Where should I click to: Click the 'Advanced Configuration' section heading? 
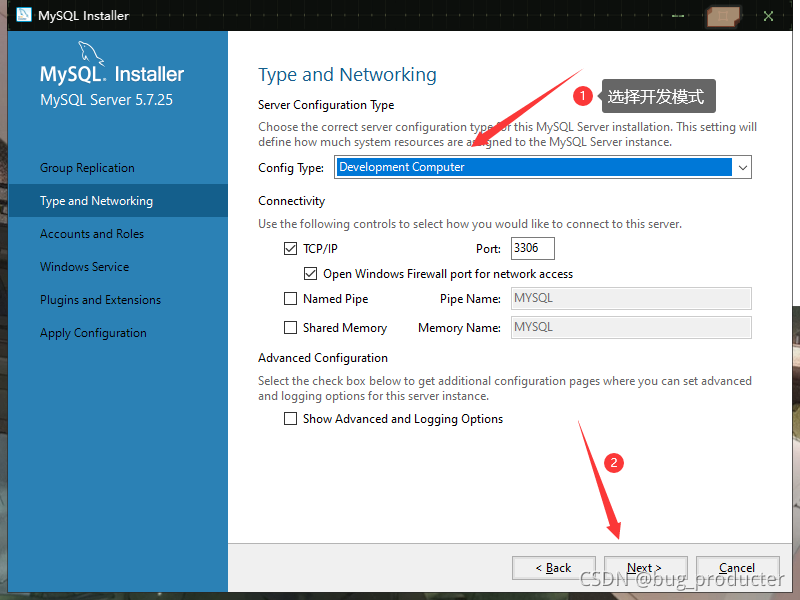(x=323, y=358)
